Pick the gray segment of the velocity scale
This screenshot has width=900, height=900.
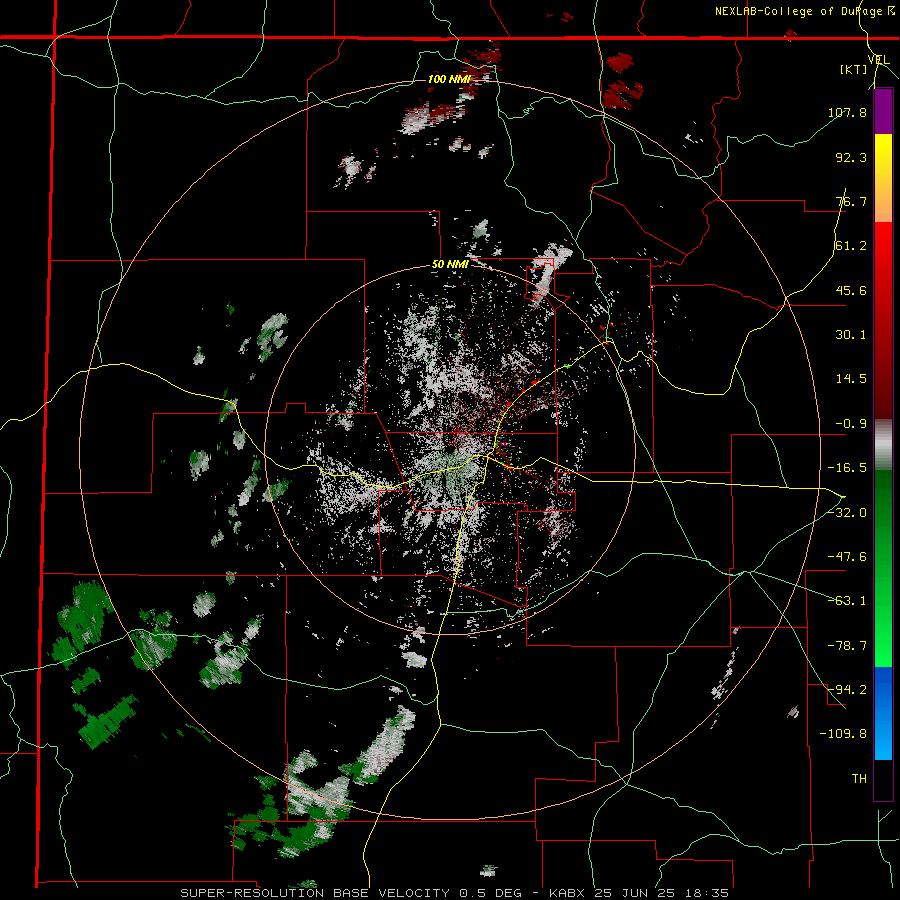point(883,445)
